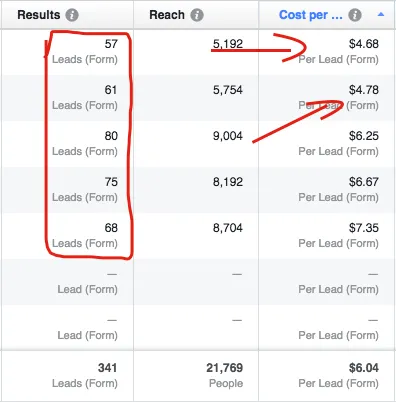Click the info icon beside Cost per column
Image resolution: width=396 pixels, height=402 pixels.
point(355,15)
